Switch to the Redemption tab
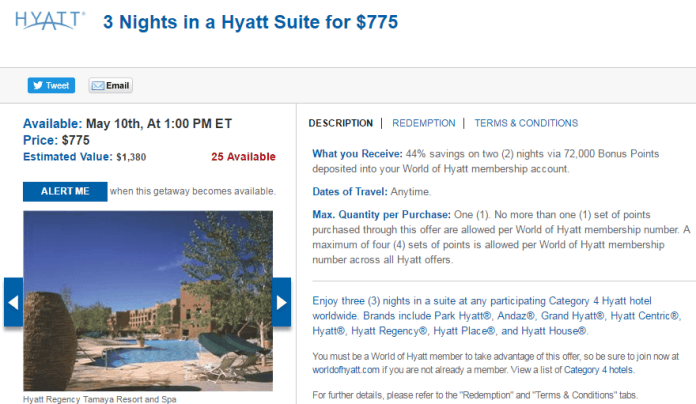Screen dimensions: 696x404 pos(423,123)
